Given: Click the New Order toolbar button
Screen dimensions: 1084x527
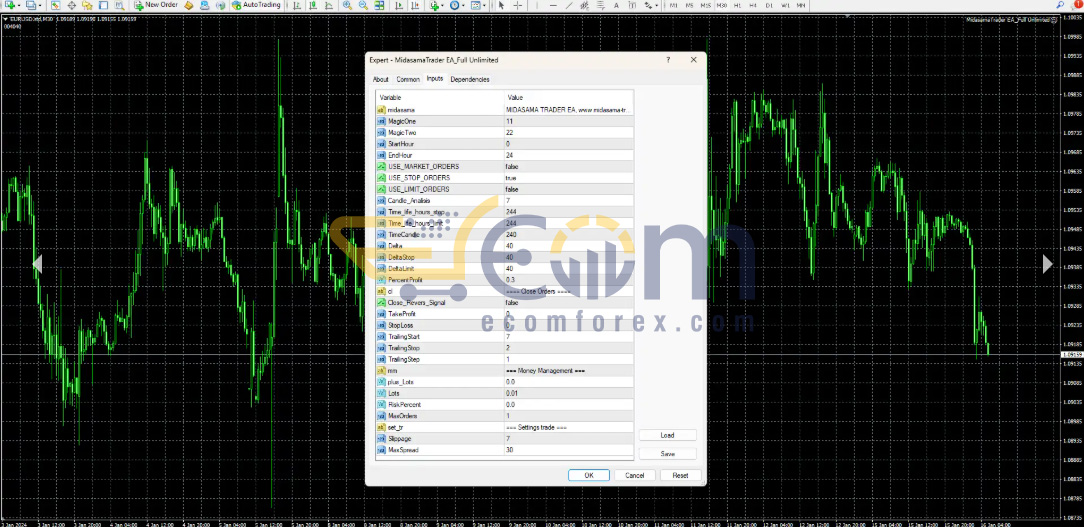Looking at the screenshot, I should (156, 5).
